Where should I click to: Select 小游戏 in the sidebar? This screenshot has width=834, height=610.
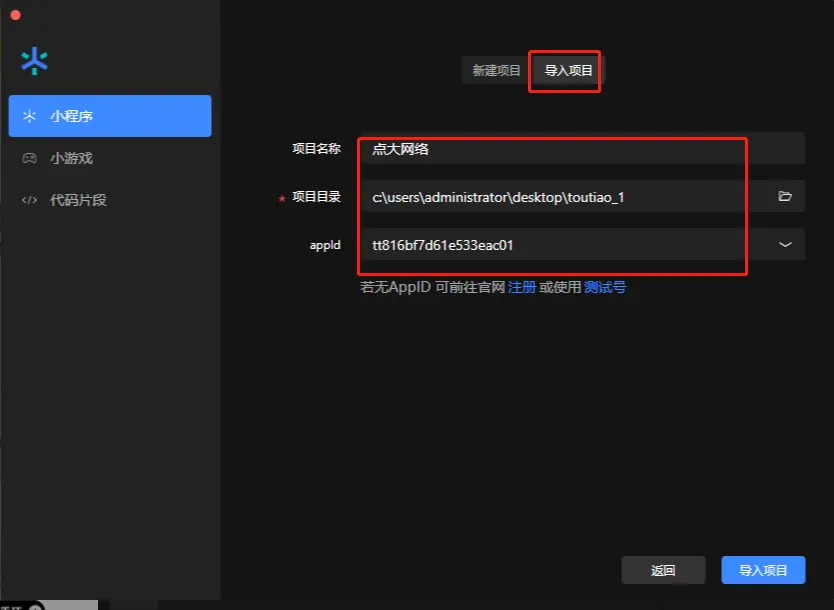110,158
